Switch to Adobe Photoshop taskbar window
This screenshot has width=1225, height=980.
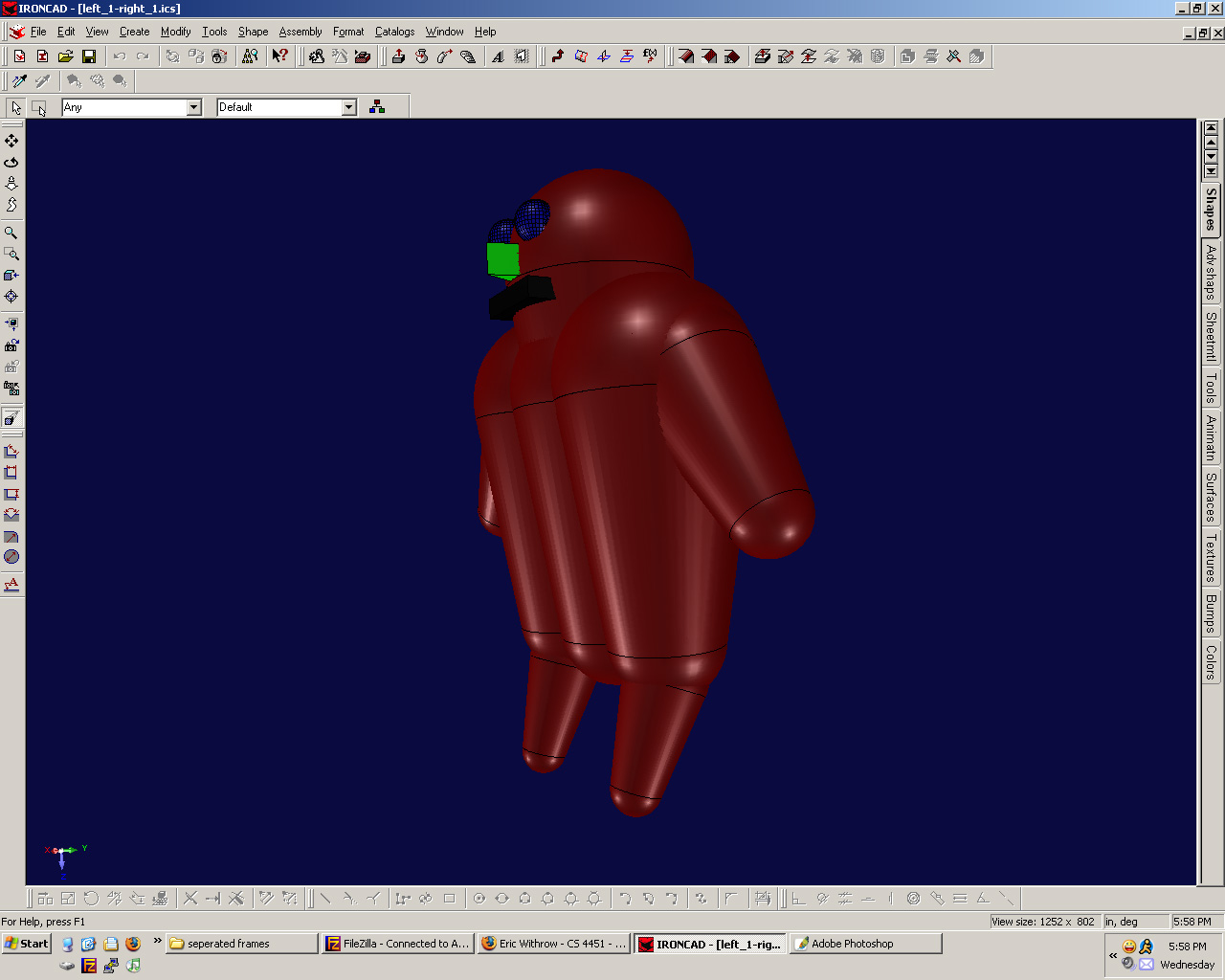click(865, 944)
